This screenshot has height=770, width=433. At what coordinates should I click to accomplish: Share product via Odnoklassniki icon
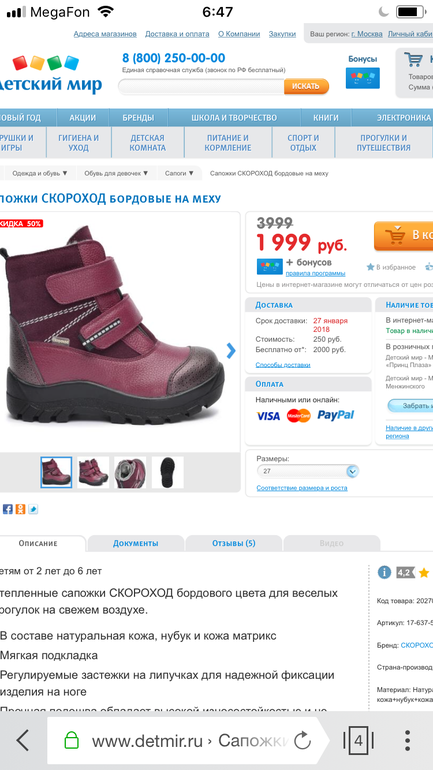[20, 509]
